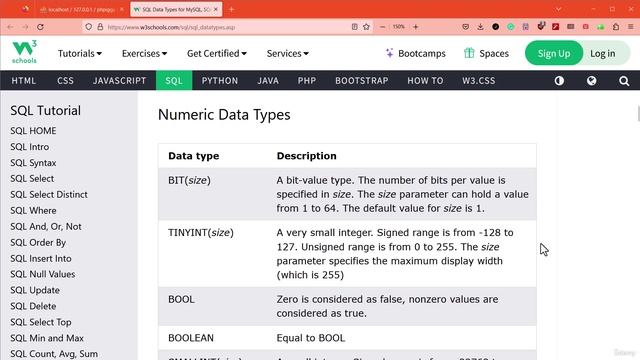Go to HTML in the top navbar
The width and height of the screenshot is (640, 360).
pos(24,80)
